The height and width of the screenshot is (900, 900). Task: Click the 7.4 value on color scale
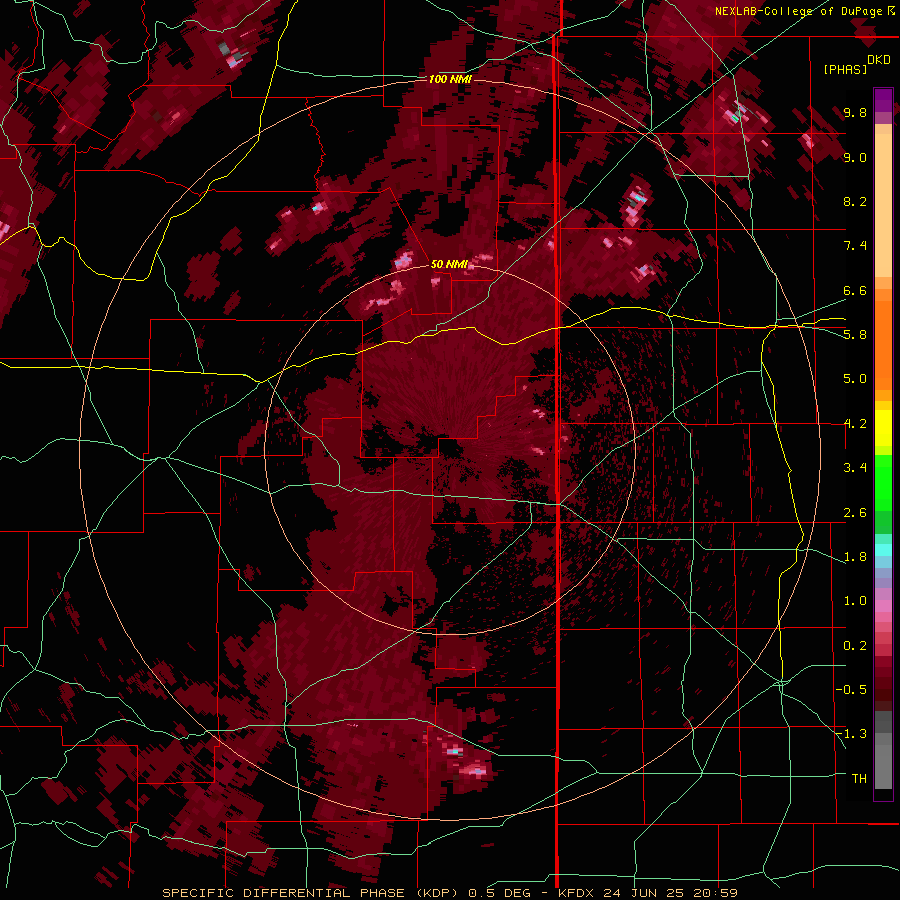coord(855,246)
